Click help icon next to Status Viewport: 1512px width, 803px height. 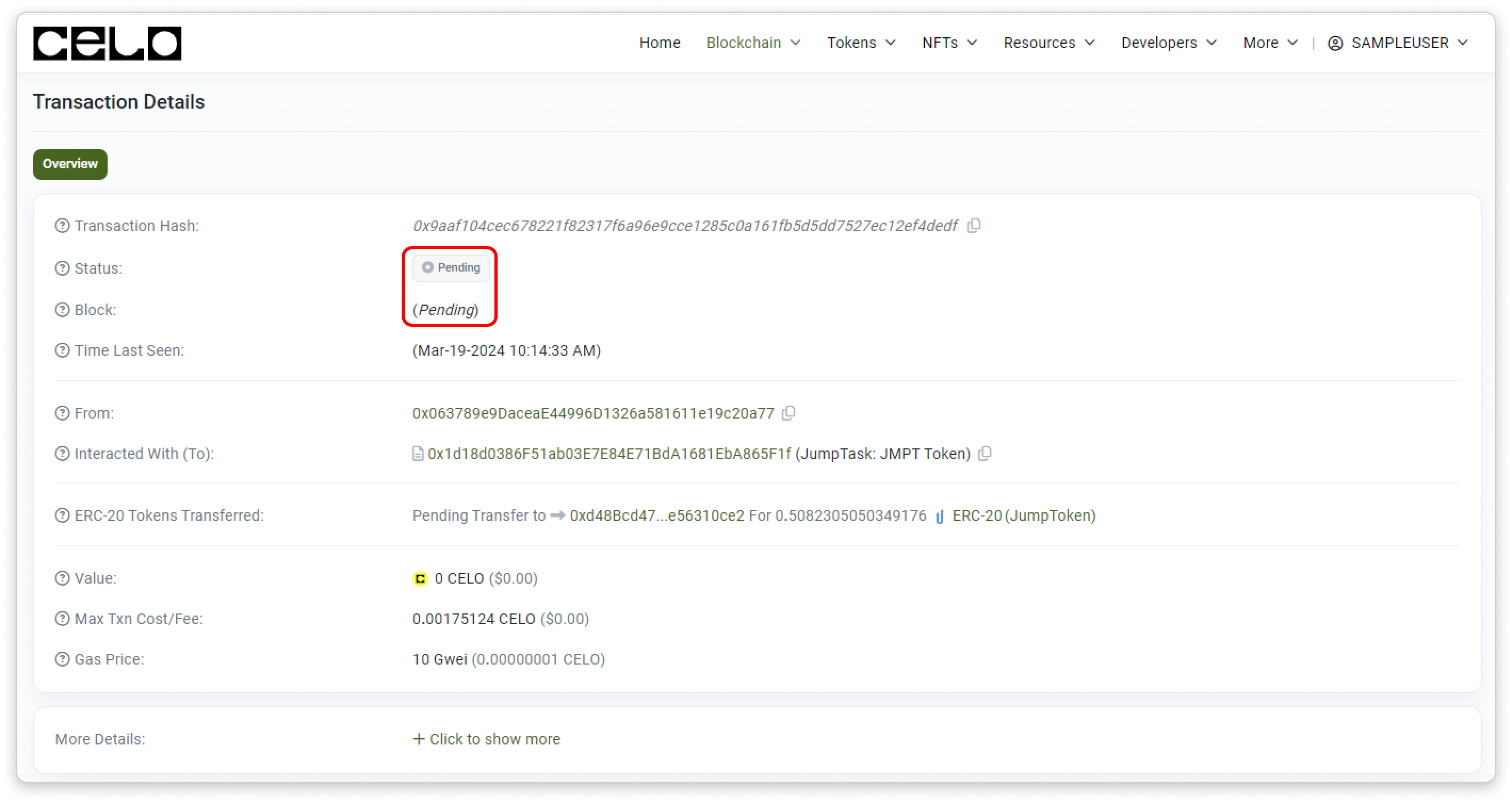pyautogui.click(x=62, y=269)
